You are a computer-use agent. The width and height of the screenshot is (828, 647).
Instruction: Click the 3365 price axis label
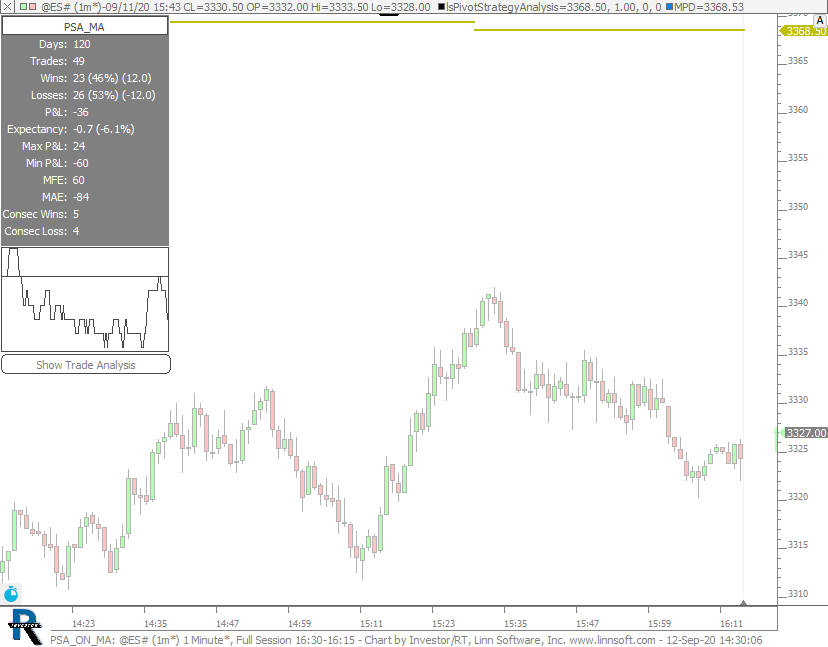[x=798, y=61]
